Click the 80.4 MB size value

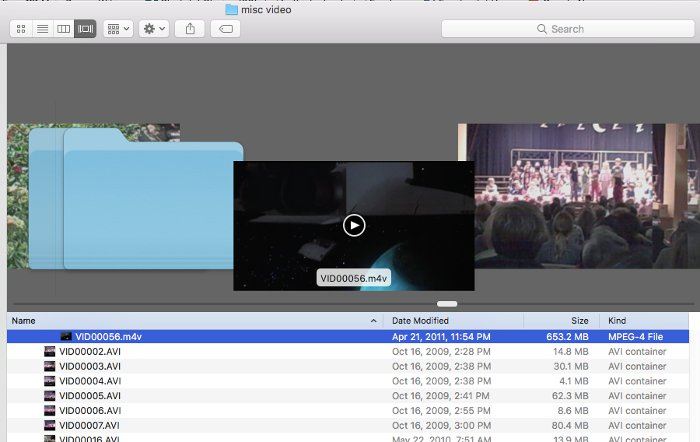[570, 425]
